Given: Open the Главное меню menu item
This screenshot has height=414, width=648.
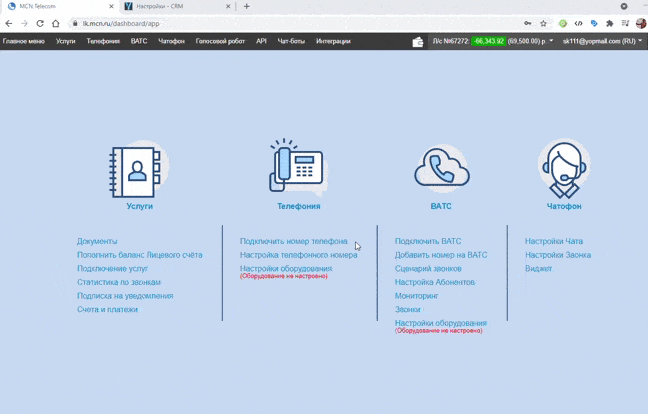Looking at the screenshot, I should coord(24,42).
